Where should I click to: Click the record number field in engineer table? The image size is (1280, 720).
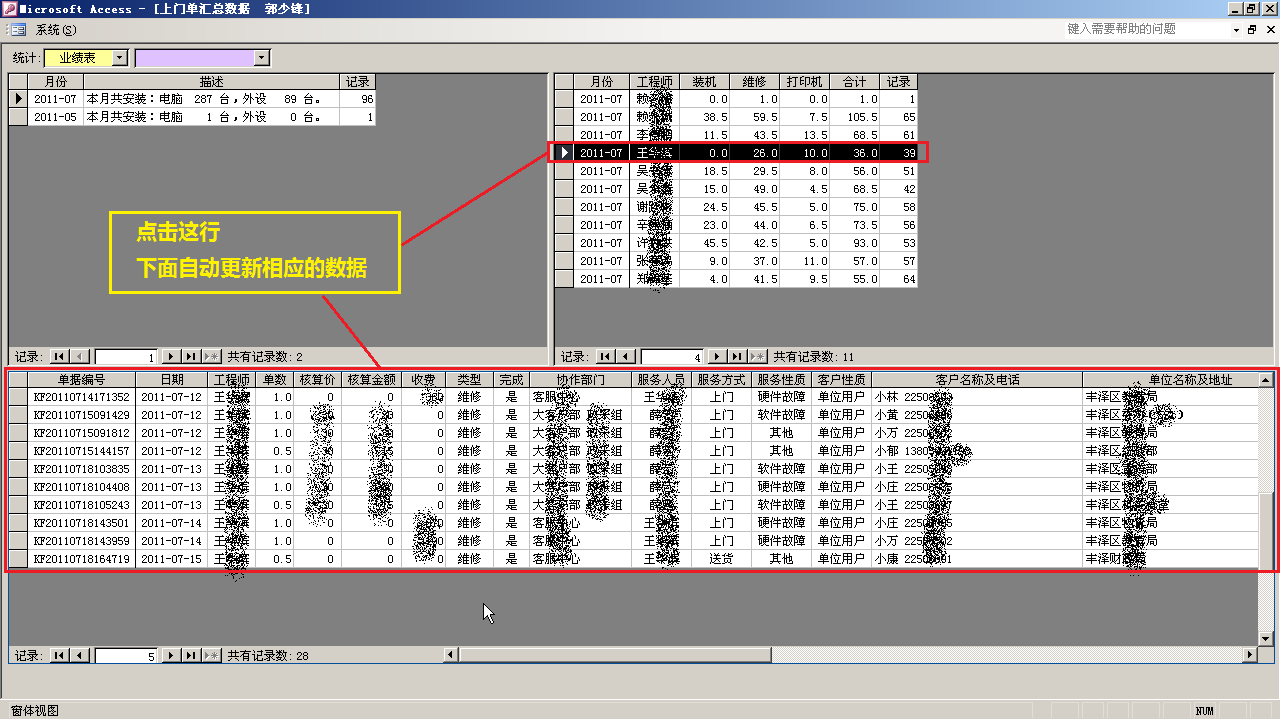(672, 357)
